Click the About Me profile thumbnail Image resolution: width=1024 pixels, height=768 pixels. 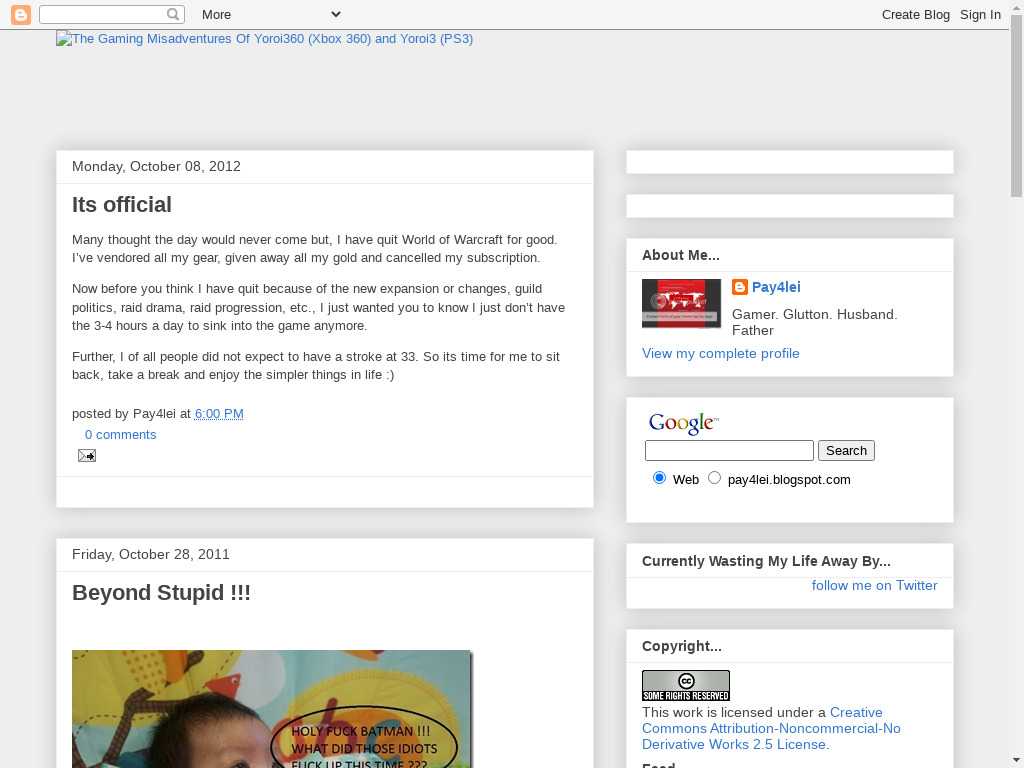point(681,303)
